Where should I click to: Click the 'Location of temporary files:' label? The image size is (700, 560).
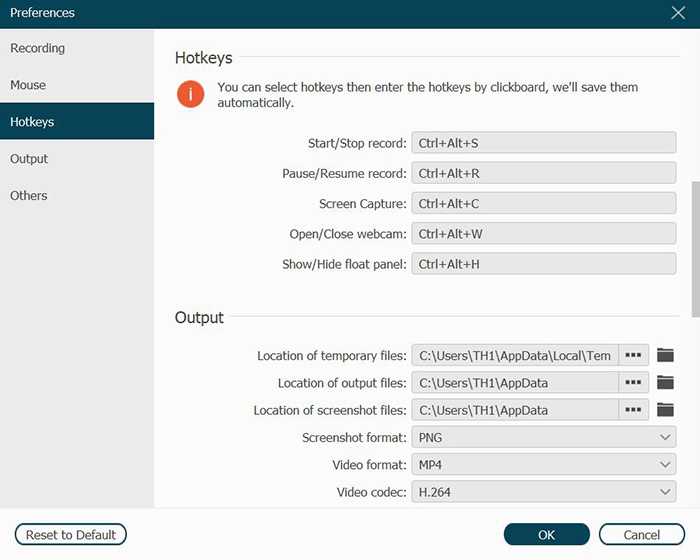[332, 355]
